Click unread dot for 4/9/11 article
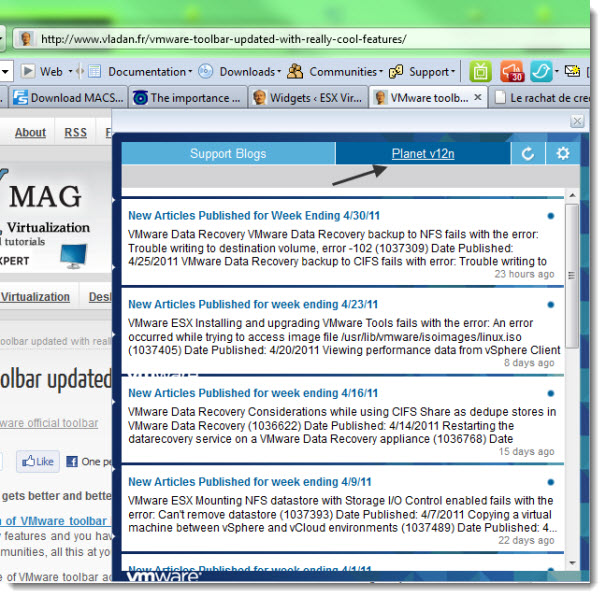 tap(551, 482)
